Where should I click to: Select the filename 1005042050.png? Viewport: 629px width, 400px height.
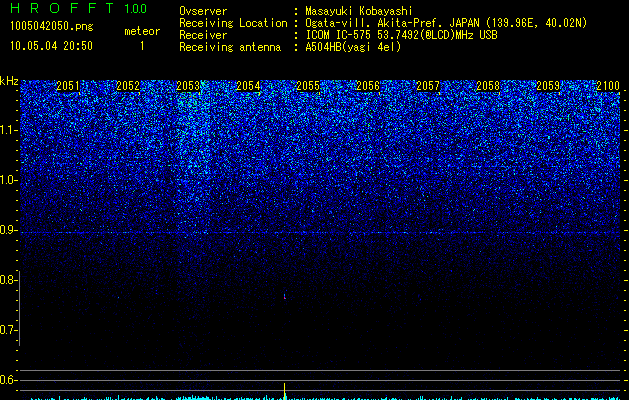click(52, 26)
